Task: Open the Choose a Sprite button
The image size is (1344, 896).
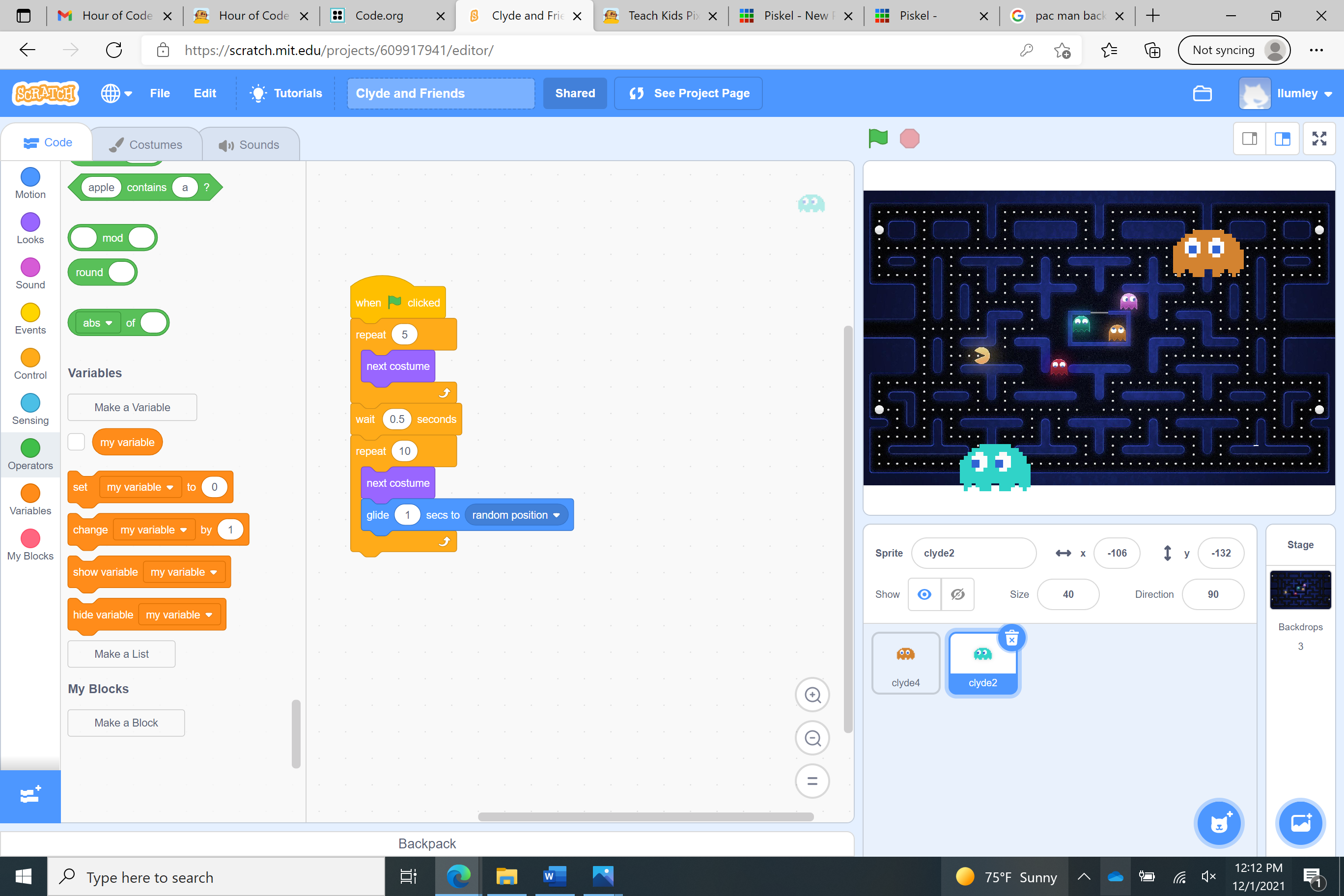Action: (x=1219, y=823)
